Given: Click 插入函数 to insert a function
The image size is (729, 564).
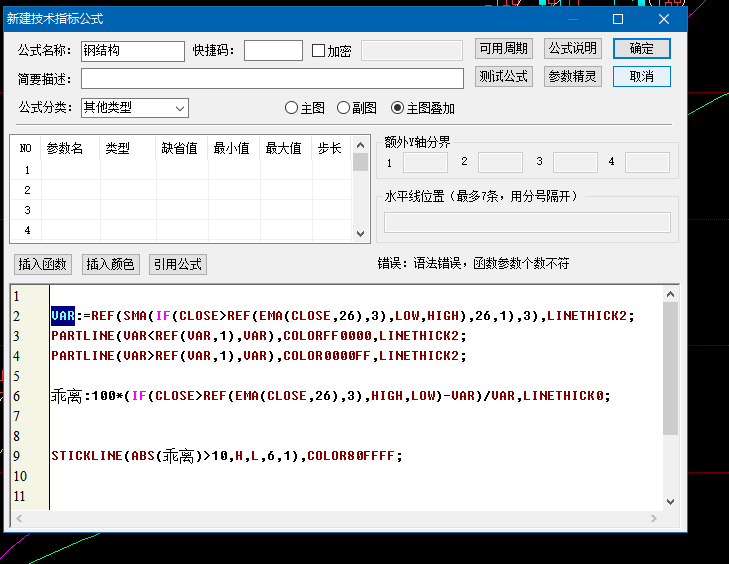Looking at the screenshot, I should tap(42, 264).
